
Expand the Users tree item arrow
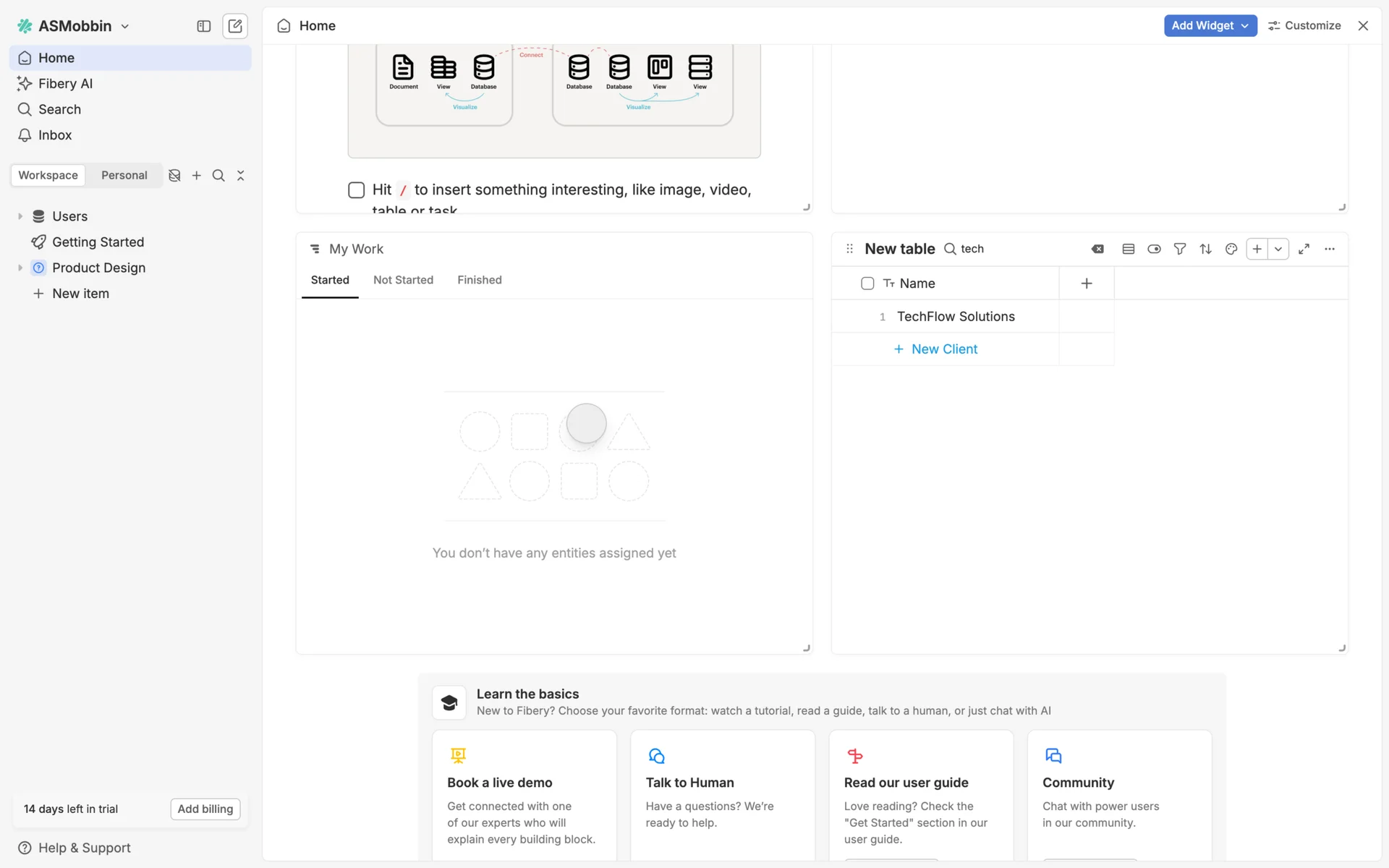click(20, 216)
